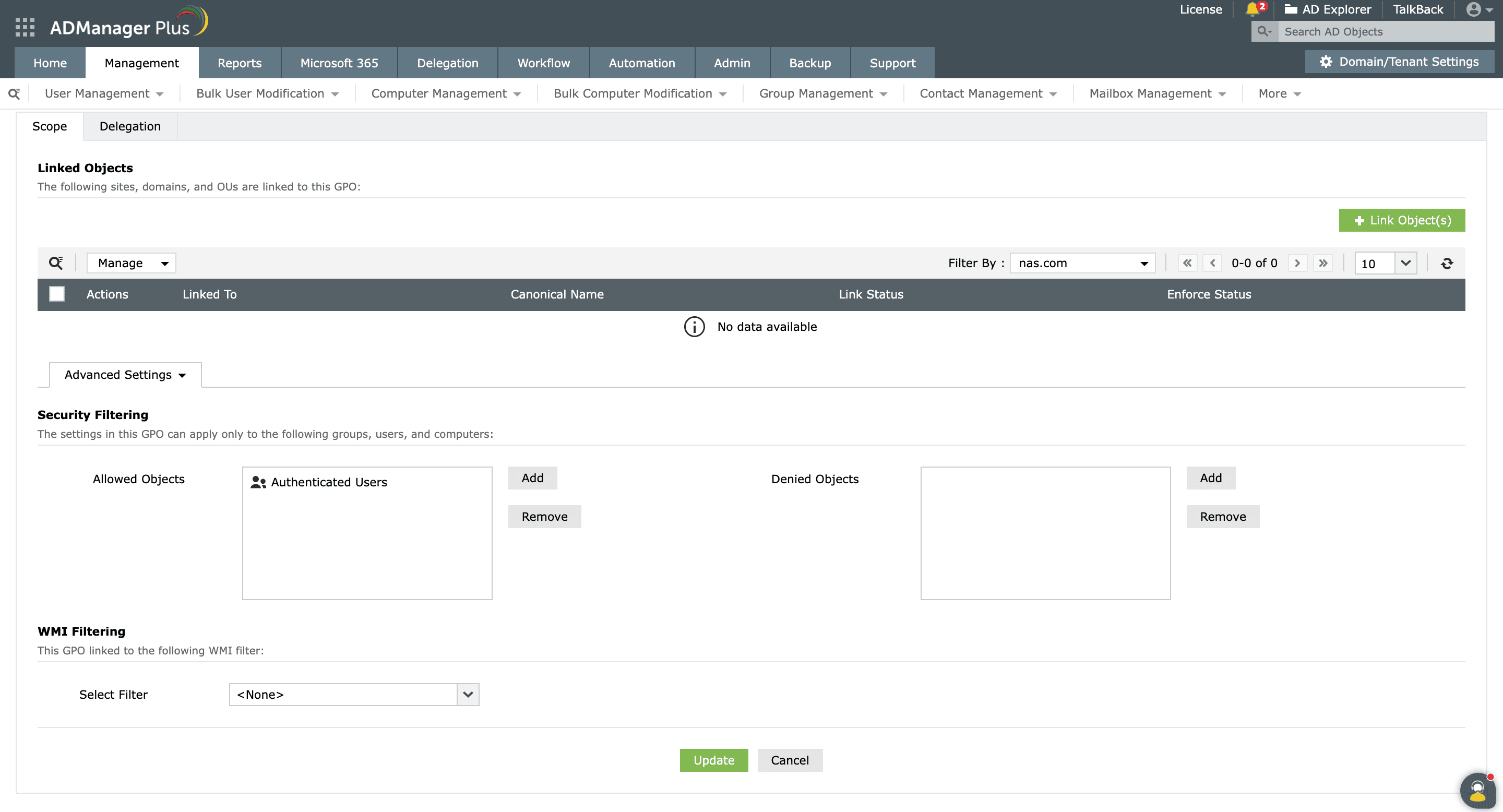This screenshot has height=812, width=1503.
Task: Expand the Manage dropdown
Action: pyautogui.click(x=132, y=263)
